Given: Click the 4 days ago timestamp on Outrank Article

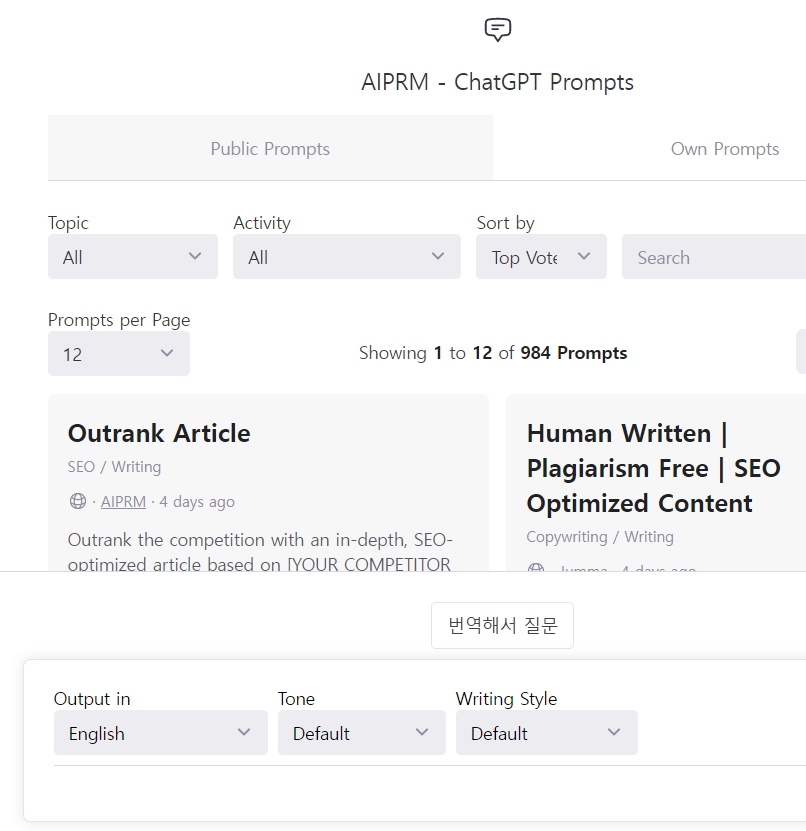Looking at the screenshot, I should pyautogui.click(x=197, y=501).
